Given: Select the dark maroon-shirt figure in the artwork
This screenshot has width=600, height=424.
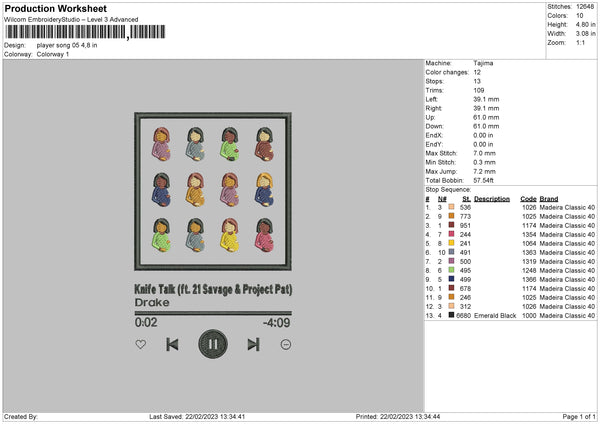Looking at the screenshot, I should click(264, 144).
